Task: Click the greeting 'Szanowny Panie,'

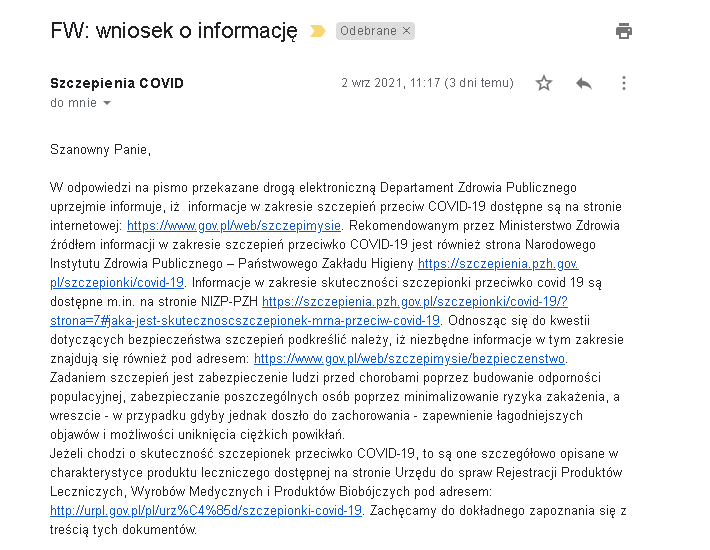Action: point(101,150)
